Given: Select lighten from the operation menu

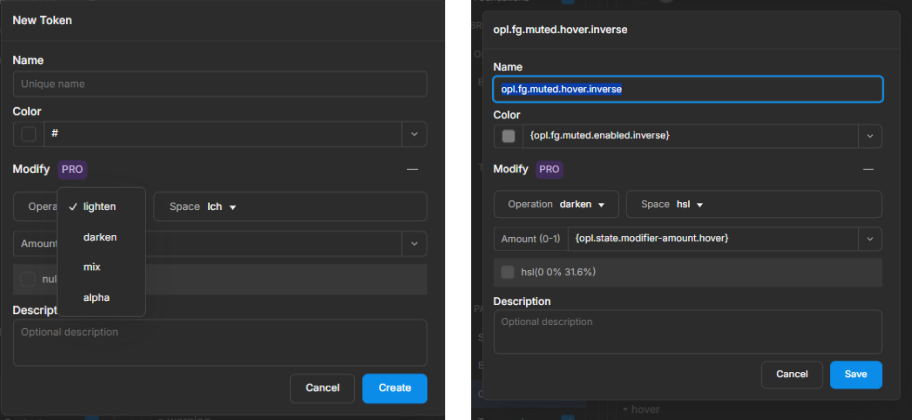Looking at the screenshot, I should [99, 207].
